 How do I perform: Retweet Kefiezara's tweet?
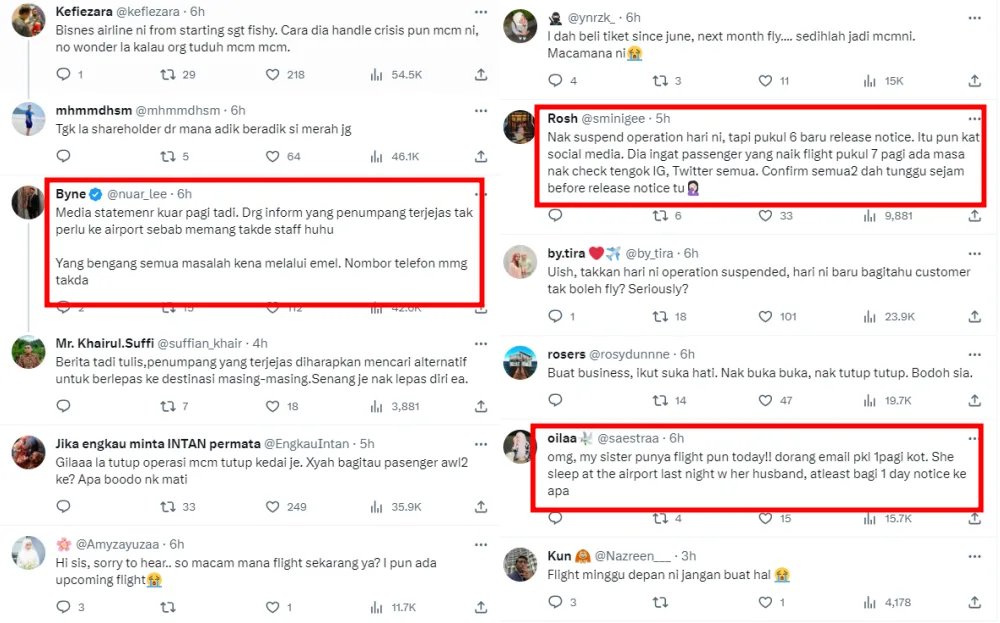click(x=168, y=74)
